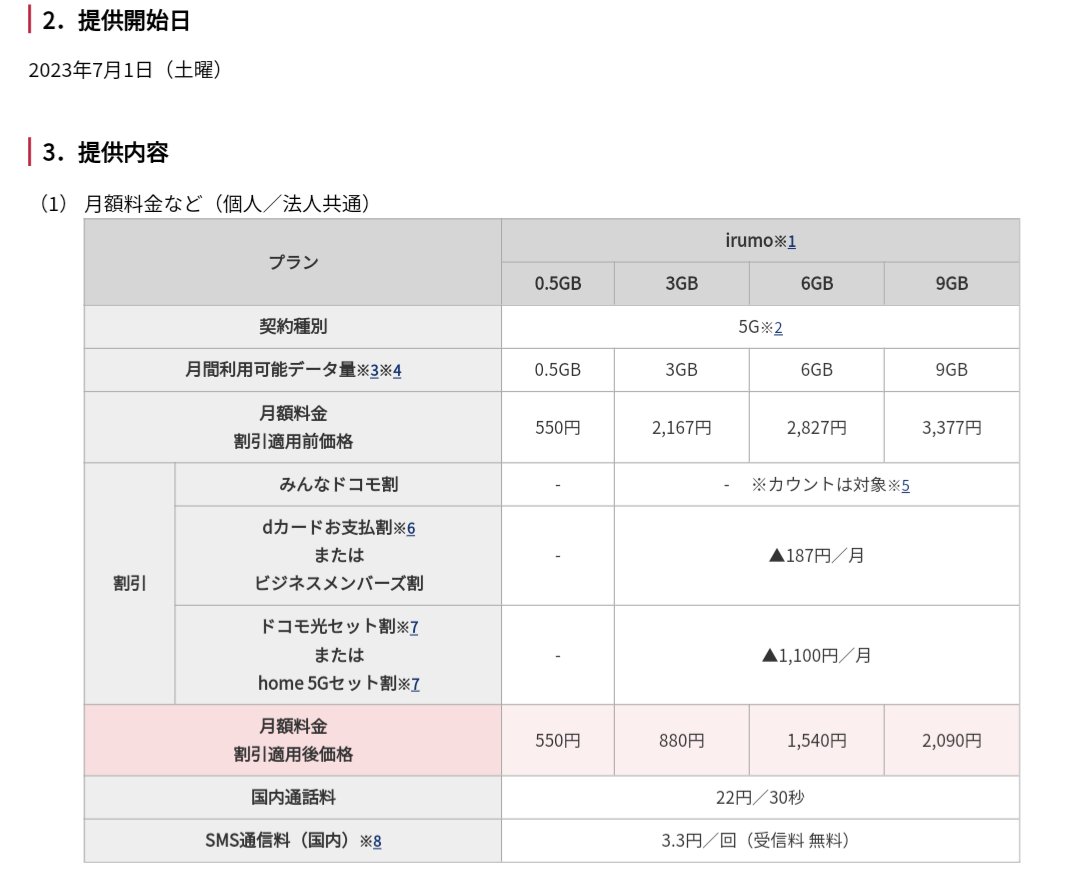Click the ドコモ光セット割 label text

(327, 627)
